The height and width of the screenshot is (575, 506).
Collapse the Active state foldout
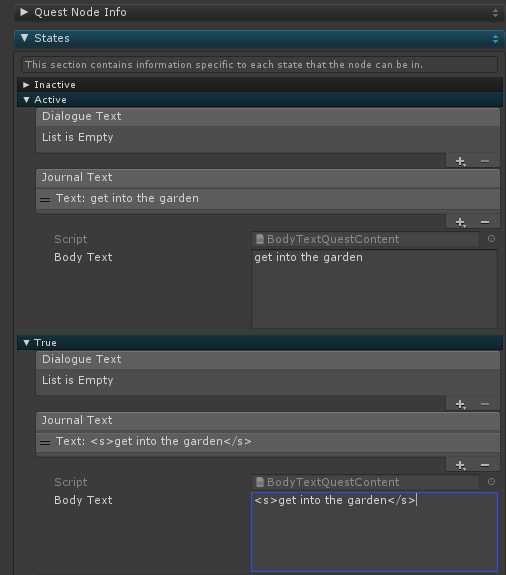[26, 100]
